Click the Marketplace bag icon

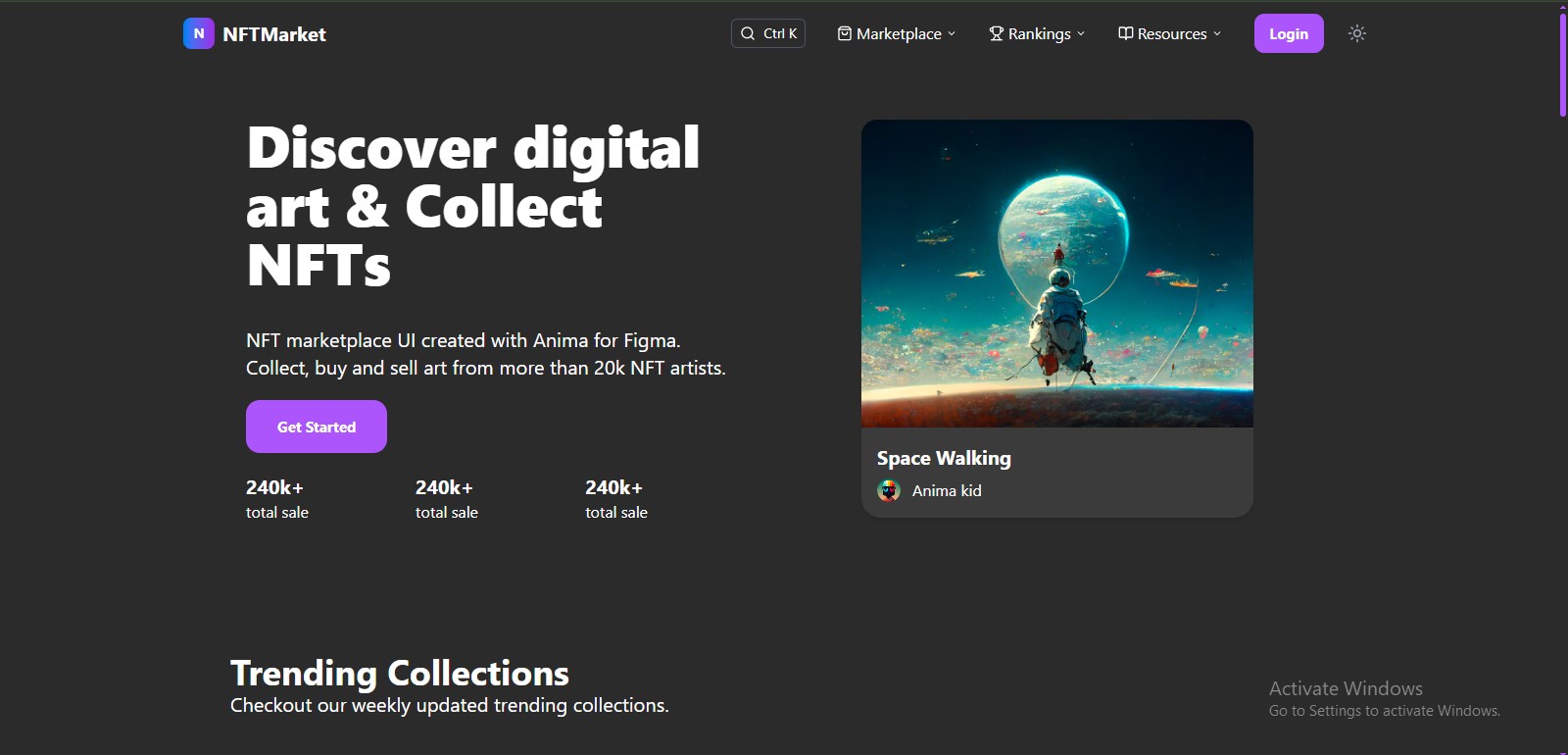(x=845, y=33)
